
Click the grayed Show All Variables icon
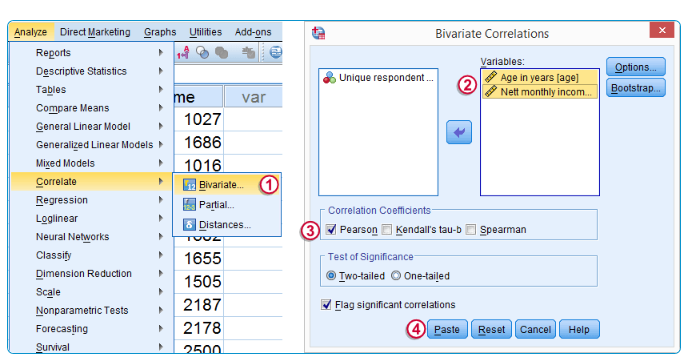(x=221, y=53)
